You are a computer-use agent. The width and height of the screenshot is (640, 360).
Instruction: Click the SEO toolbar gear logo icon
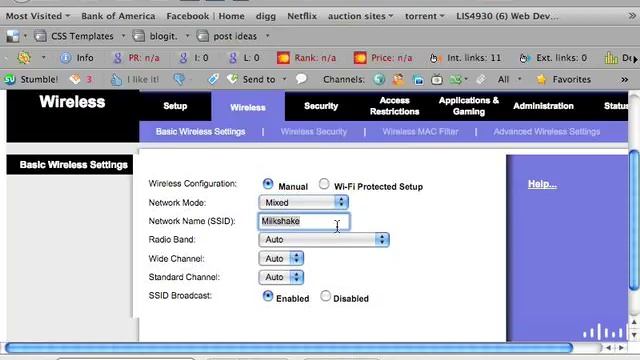click(24, 58)
